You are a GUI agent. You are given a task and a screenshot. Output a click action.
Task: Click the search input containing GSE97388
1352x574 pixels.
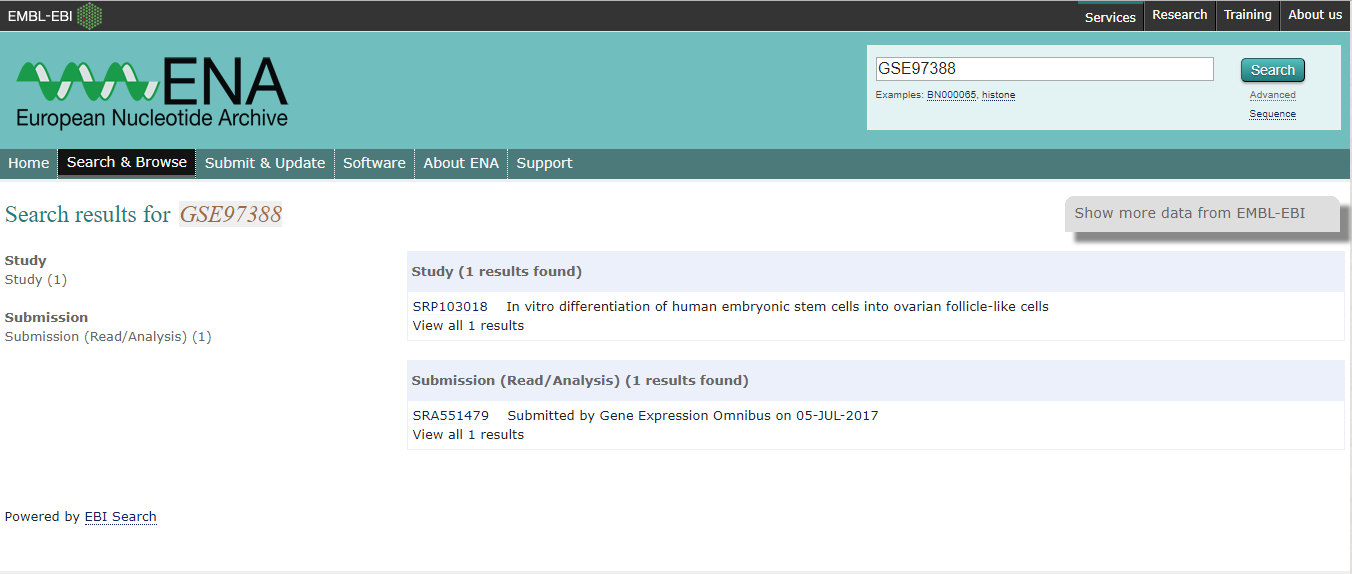[1043, 69]
